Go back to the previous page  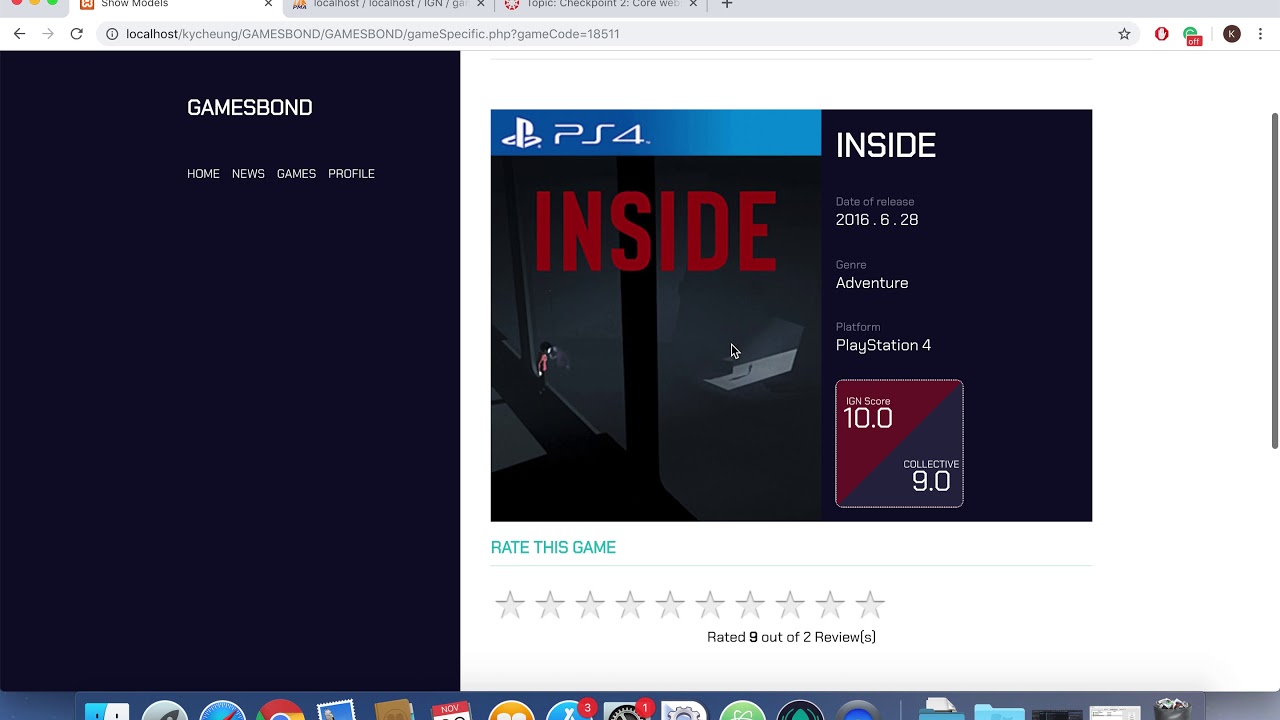19,34
